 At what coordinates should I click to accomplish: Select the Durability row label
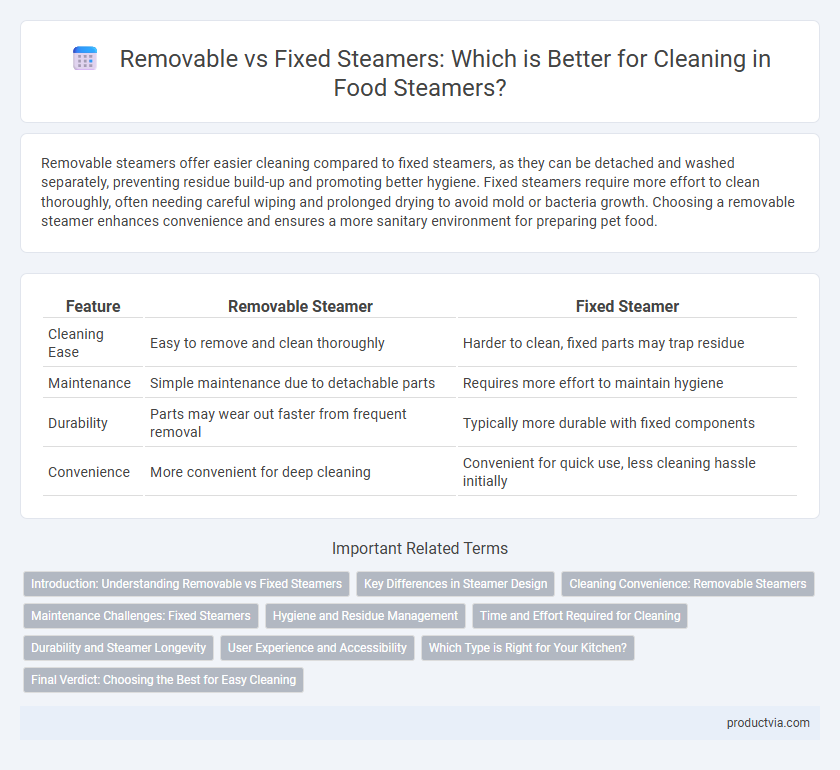pyautogui.click(x=78, y=423)
